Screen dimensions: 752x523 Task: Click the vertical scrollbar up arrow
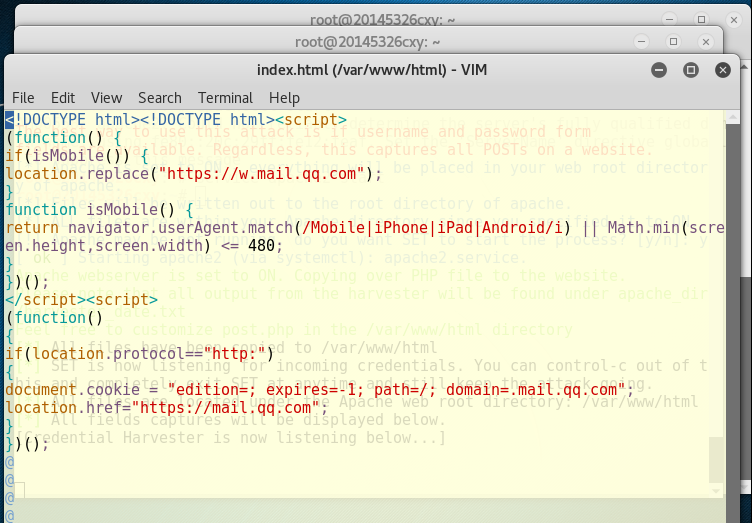pos(732,117)
